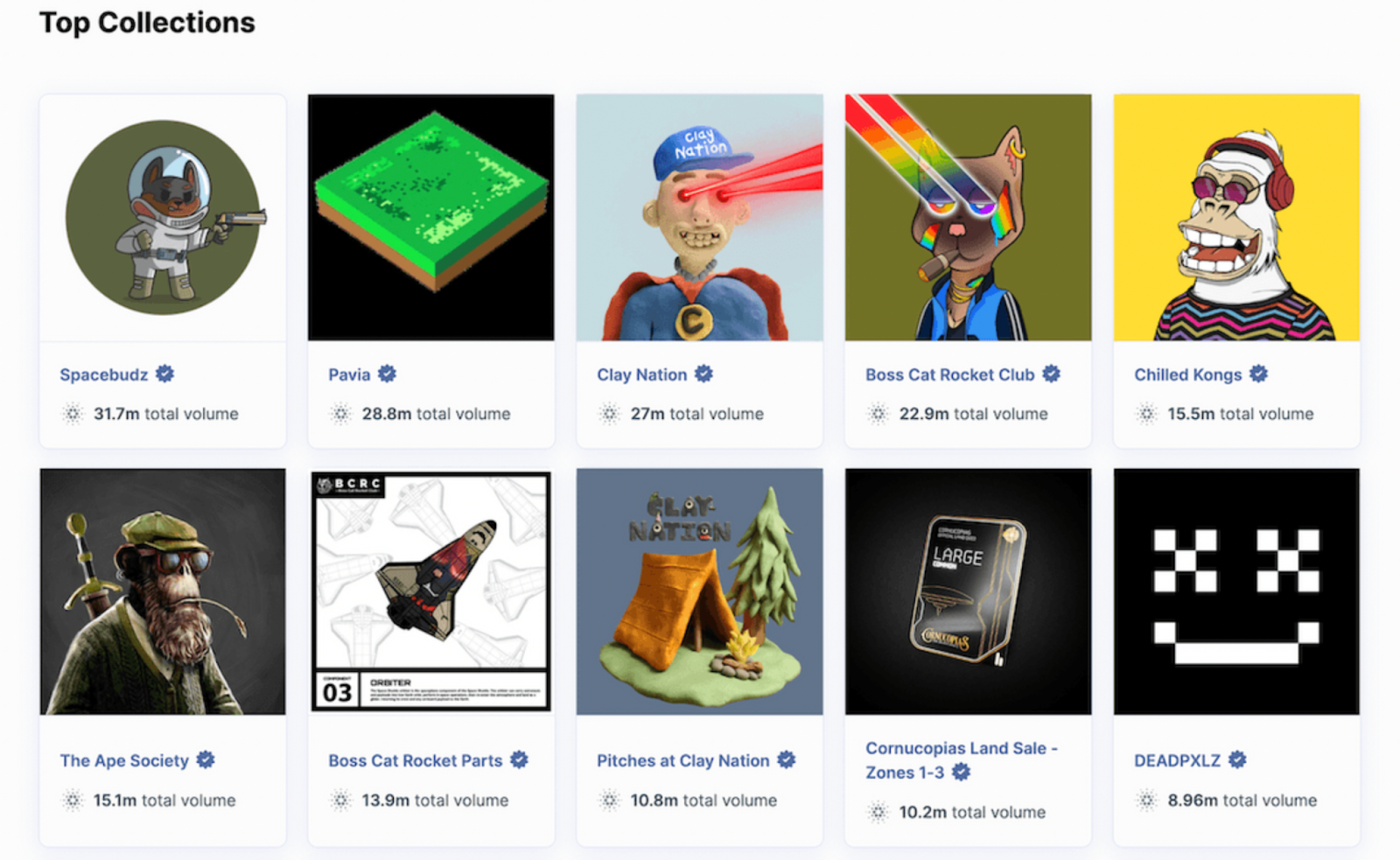The width and height of the screenshot is (1400, 860).
Task: Click Boss Cat Rocket Club verified badge
Action: click(x=1051, y=374)
